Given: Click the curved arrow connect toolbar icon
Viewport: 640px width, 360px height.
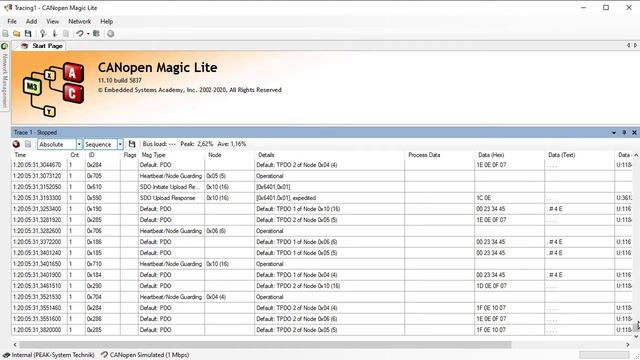Looking at the screenshot, I should pos(80,33).
